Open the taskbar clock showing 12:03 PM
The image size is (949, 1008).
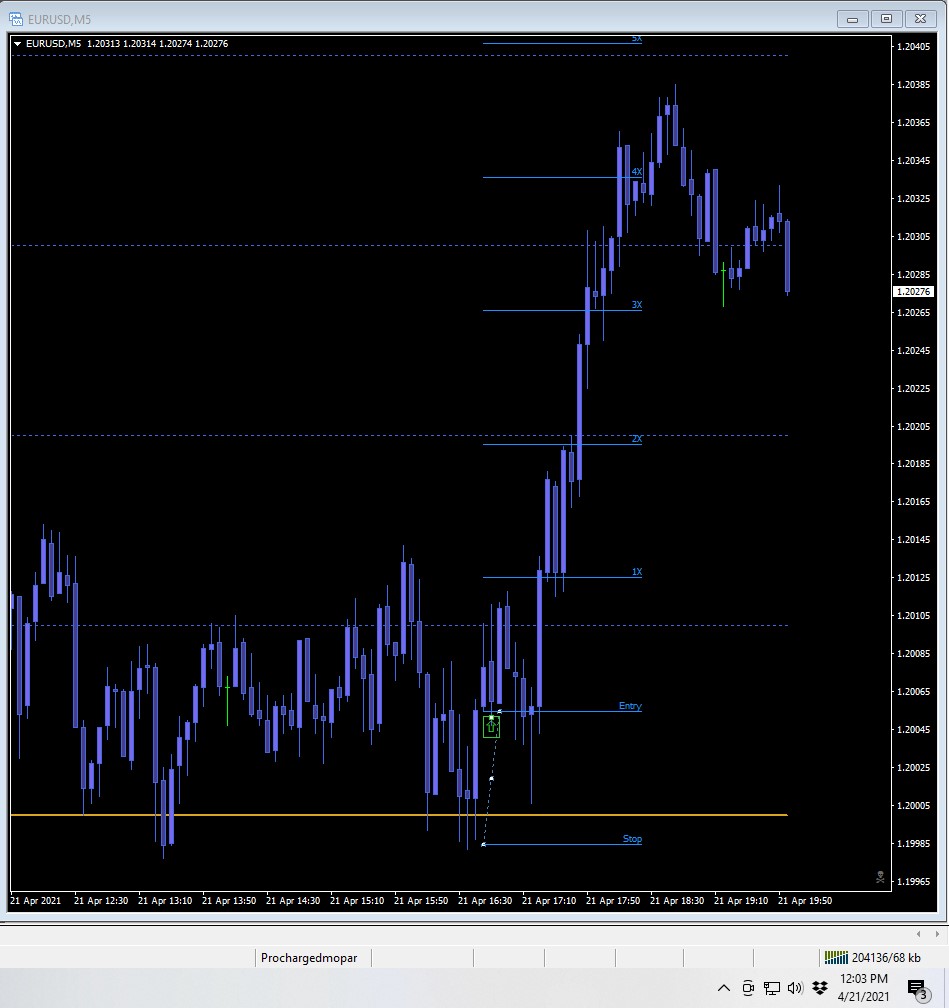[x=863, y=987]
